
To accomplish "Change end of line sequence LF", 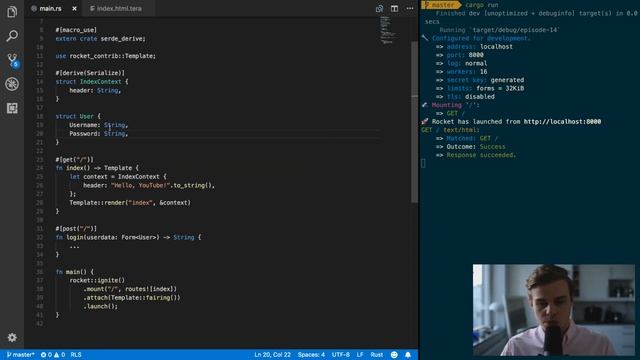I will pos(360,355).
